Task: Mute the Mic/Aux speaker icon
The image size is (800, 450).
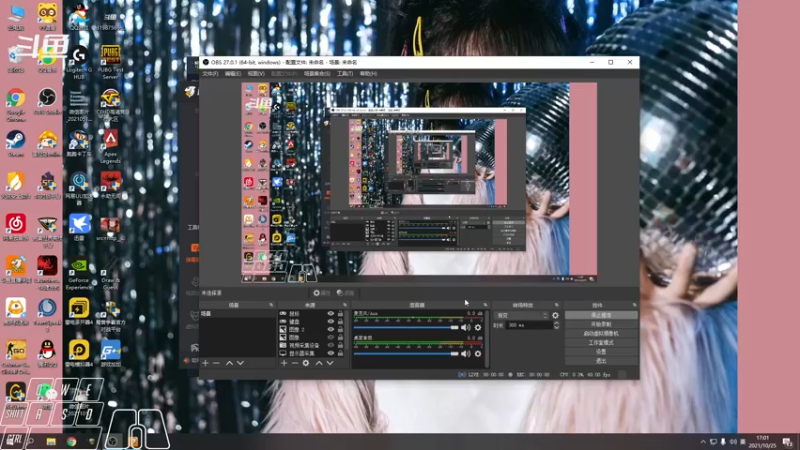Action: 465,328
